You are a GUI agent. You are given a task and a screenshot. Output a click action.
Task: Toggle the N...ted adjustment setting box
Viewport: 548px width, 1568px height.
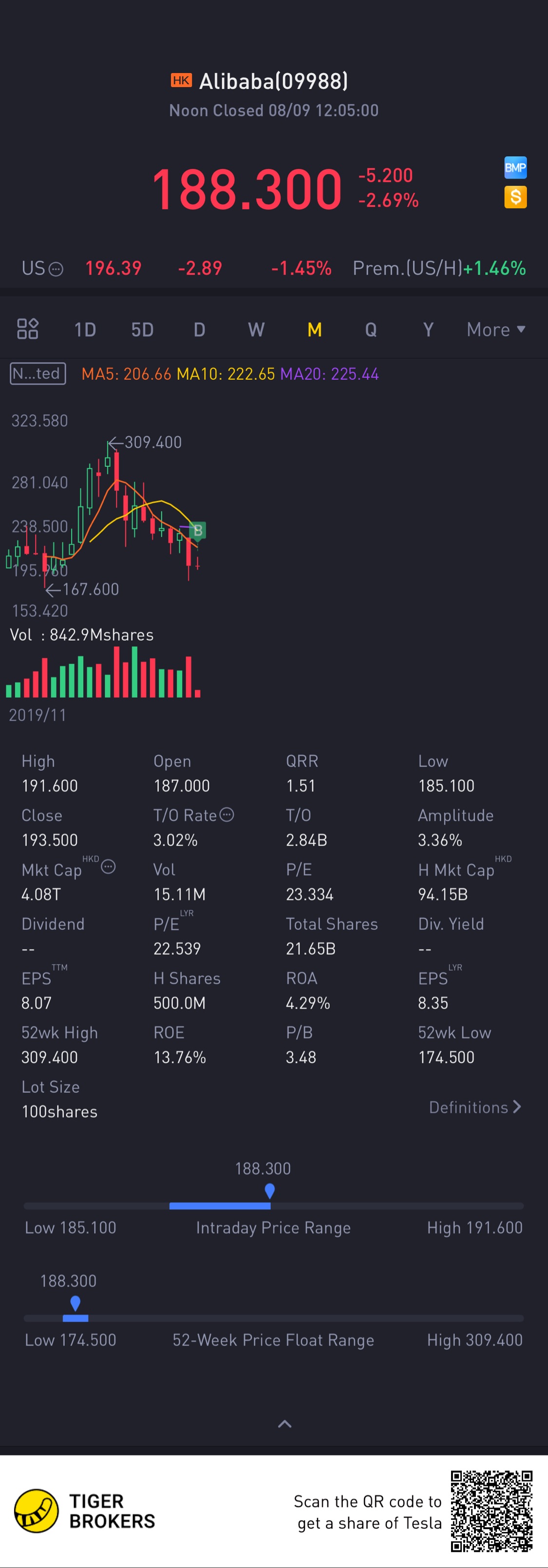point(38,373)
